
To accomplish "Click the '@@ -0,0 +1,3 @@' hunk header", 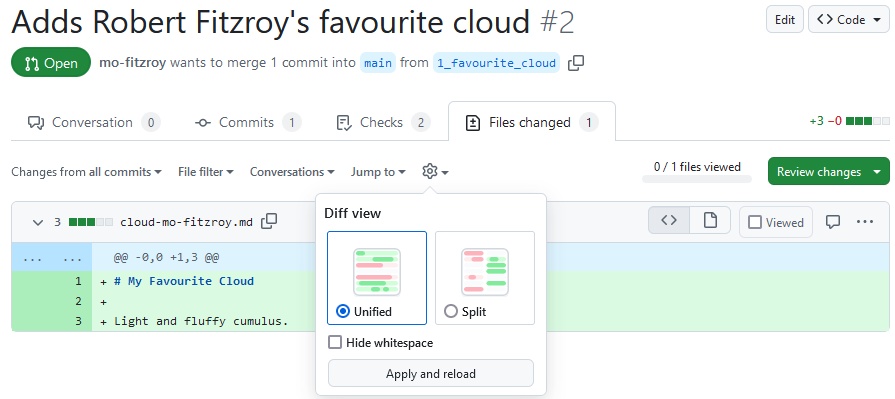I will coord(166,258).
